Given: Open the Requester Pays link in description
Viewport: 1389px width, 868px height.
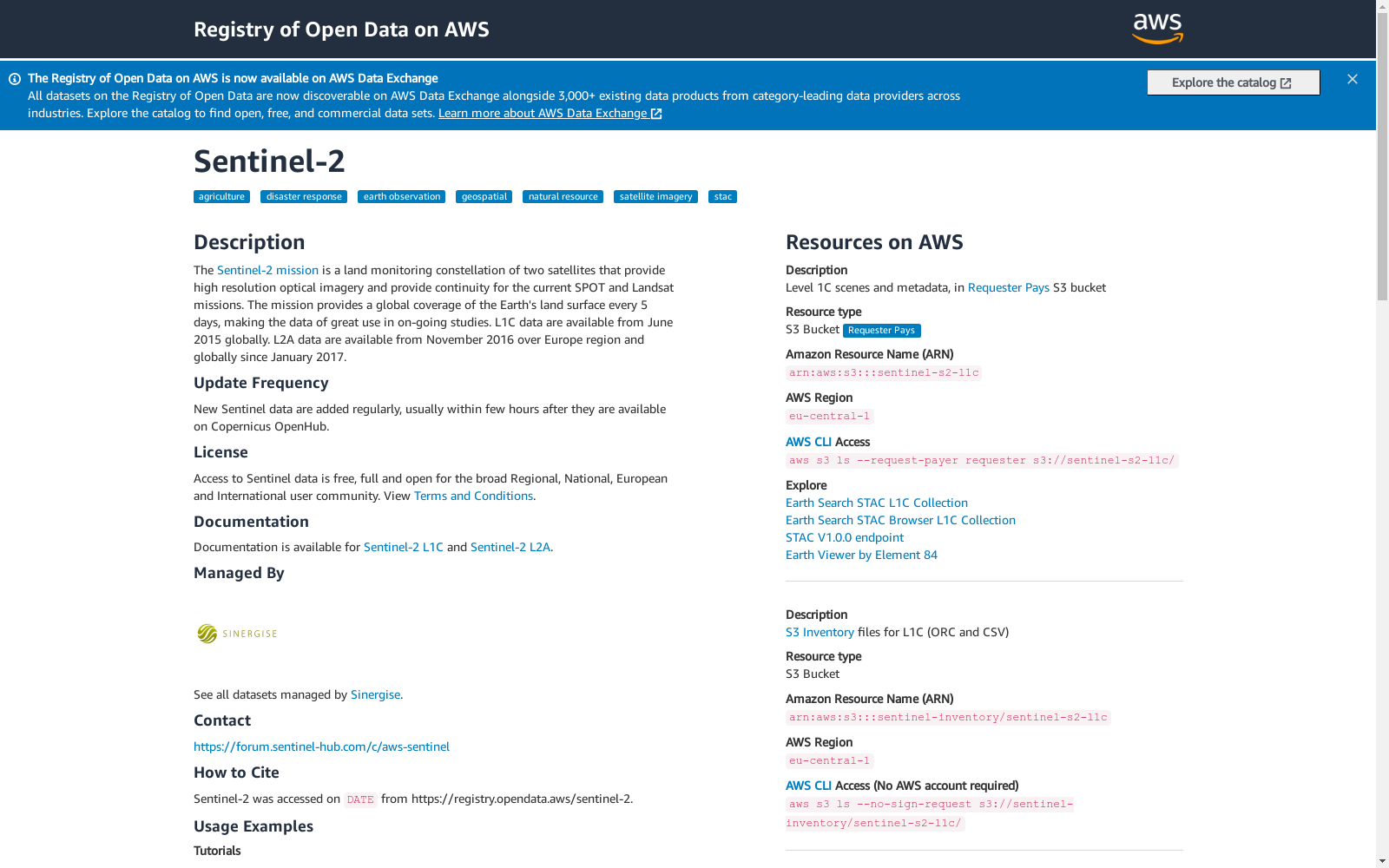Looking at the screenshot, I should [1008, 287].
